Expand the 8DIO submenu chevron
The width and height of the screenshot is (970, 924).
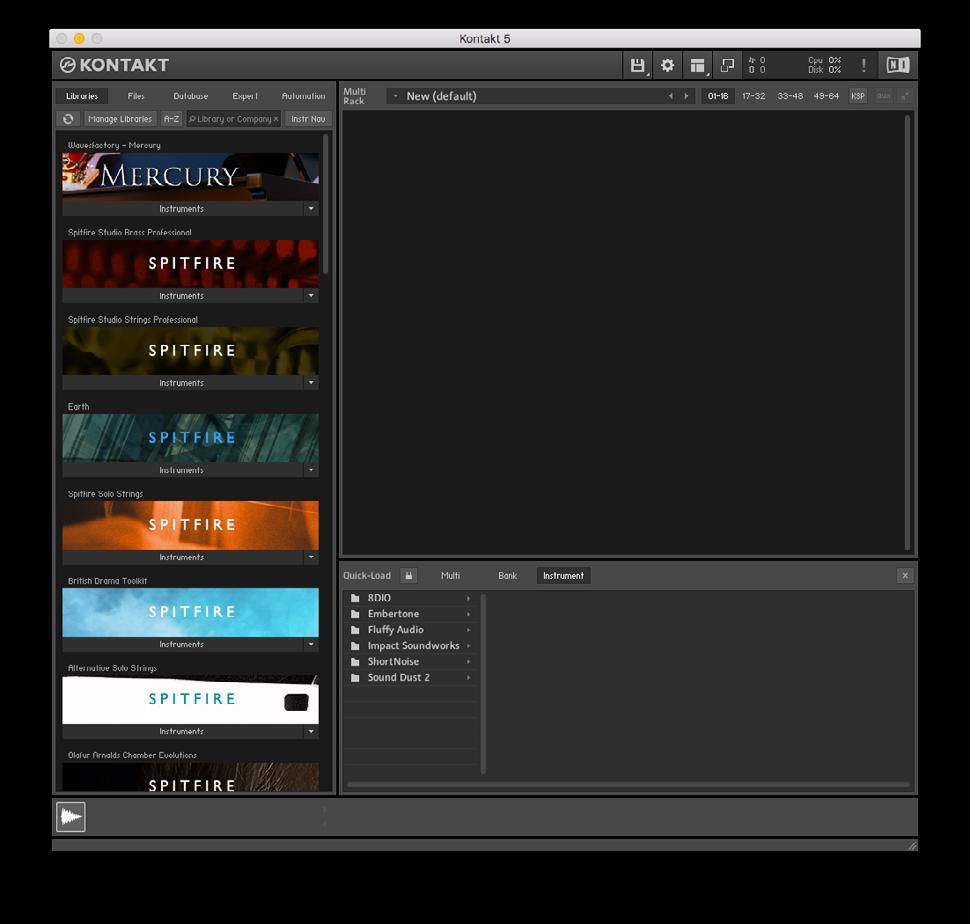468,598
